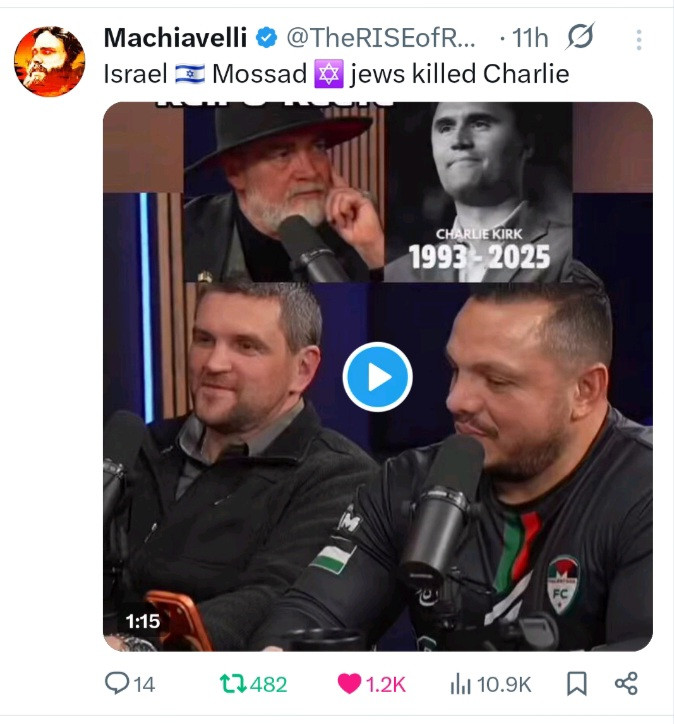Image resolution: width=674 pixels, height=724 pixels.
Task: Open the post via 11h timestamp
Action: [530, 38]
